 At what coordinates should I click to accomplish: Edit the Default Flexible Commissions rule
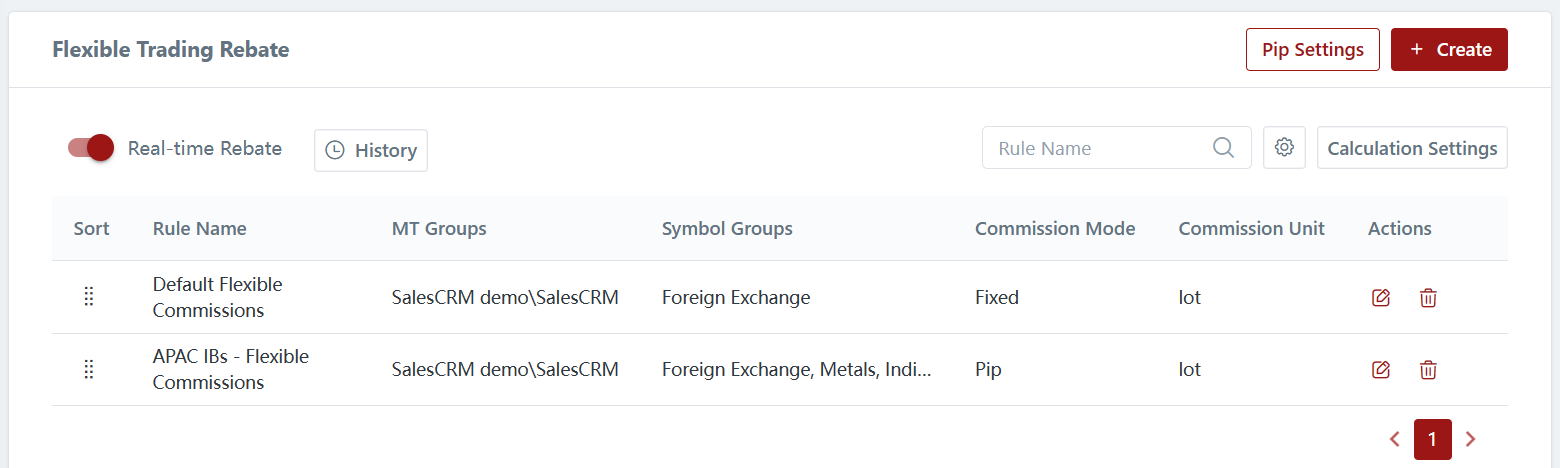coord(1381,298)
